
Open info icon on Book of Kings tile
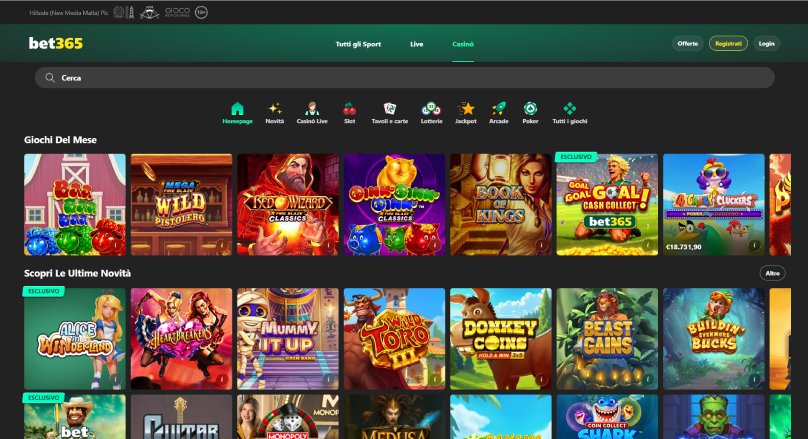(x=542, y=245)
